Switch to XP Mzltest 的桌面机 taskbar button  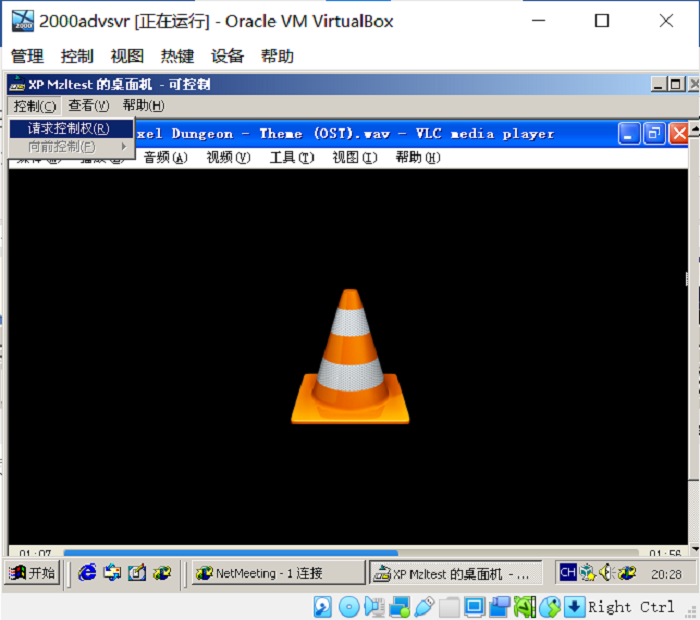(x=456, y=573)
